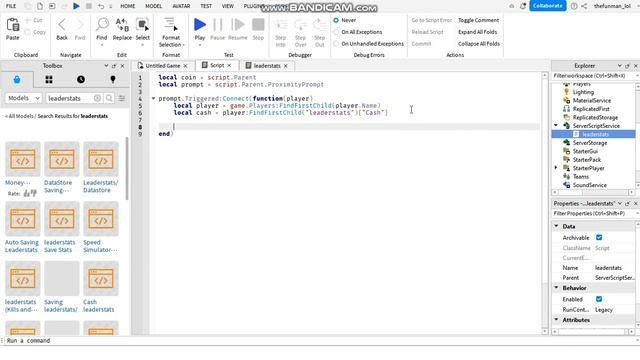The image size is (640, 360).
Task: Open the MODEL ribbon tab
Action: click(153, 6)
